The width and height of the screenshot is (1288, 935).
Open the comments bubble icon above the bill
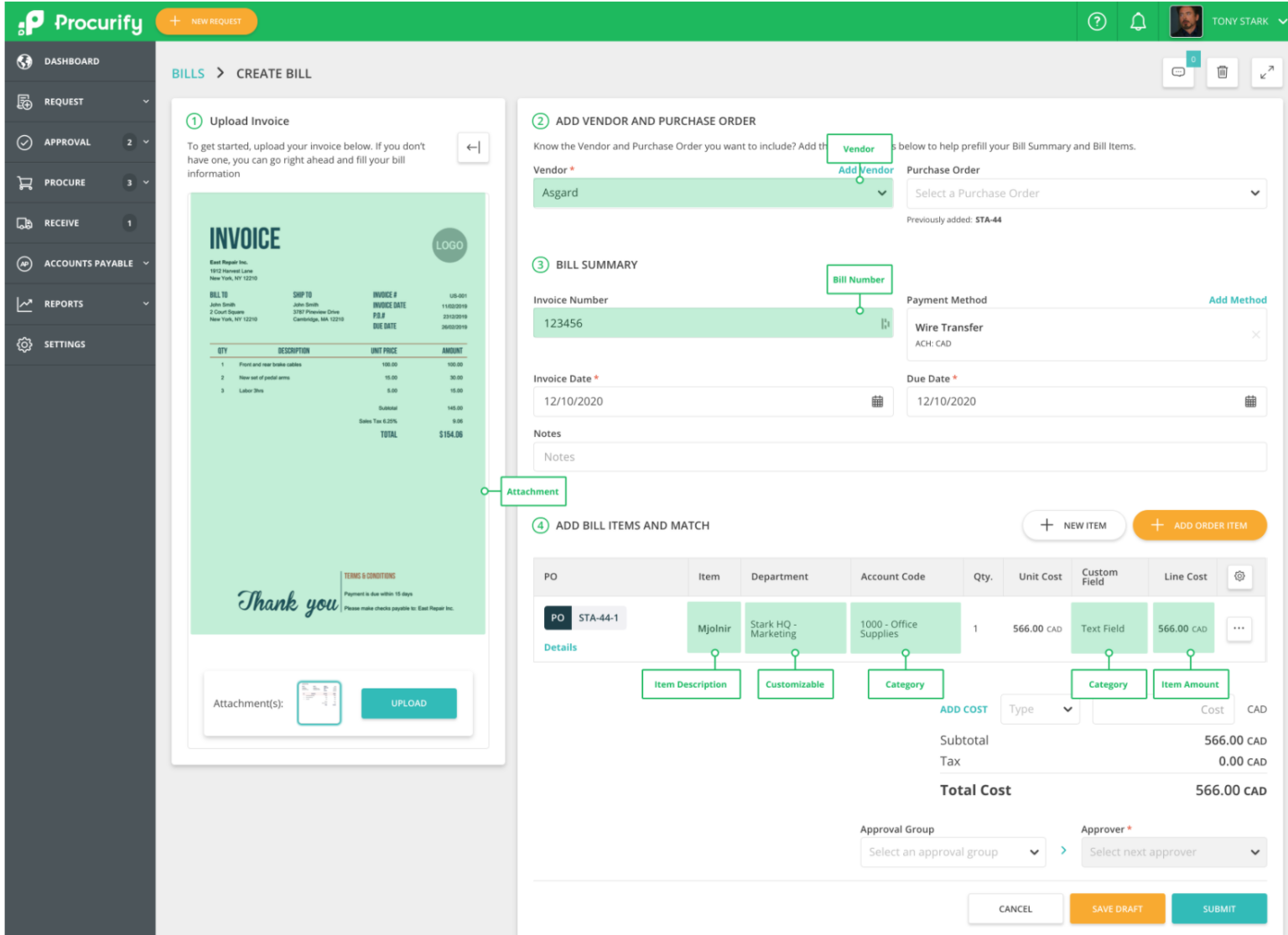point(1178,72)
